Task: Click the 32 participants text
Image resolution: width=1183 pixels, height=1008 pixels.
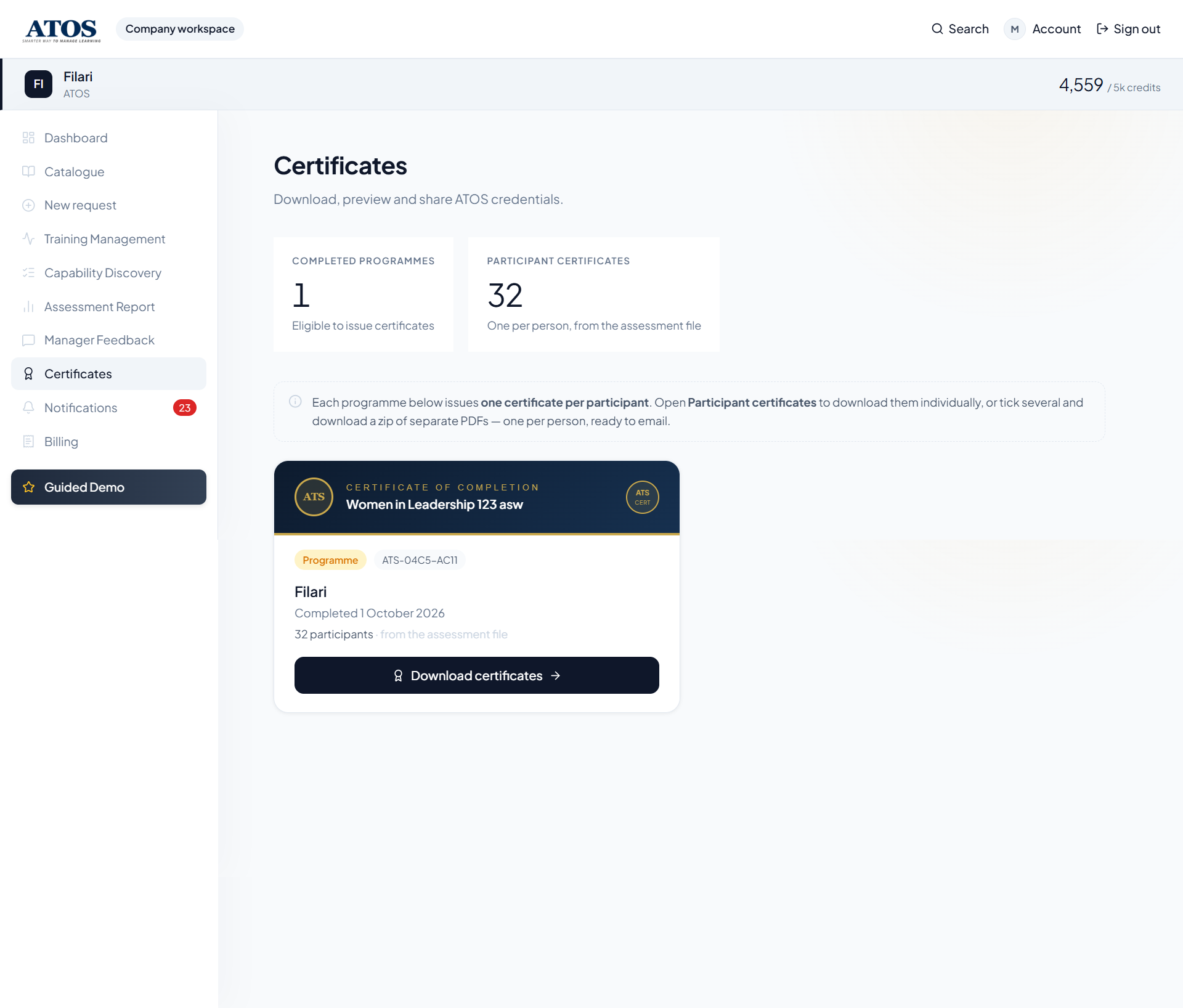Action: 334,634
